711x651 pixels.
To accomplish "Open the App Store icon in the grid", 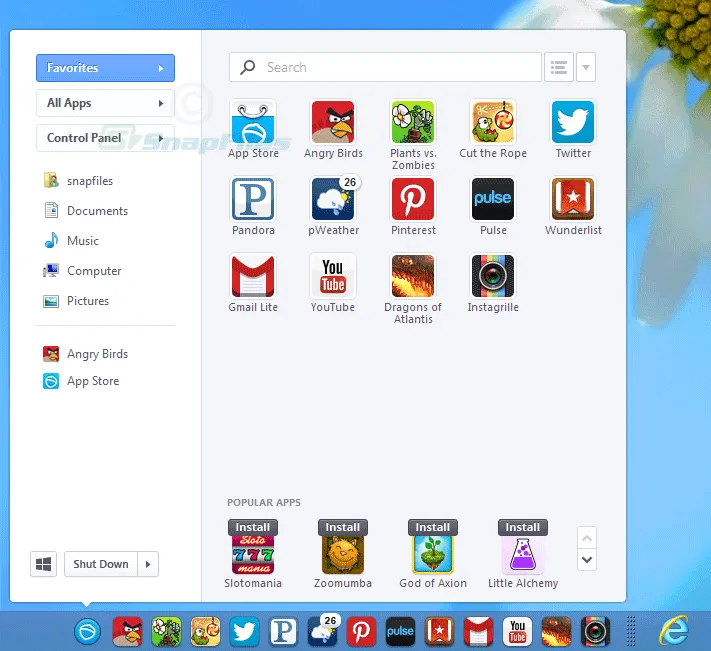I will pyautogui.click(x=253, y=122).
